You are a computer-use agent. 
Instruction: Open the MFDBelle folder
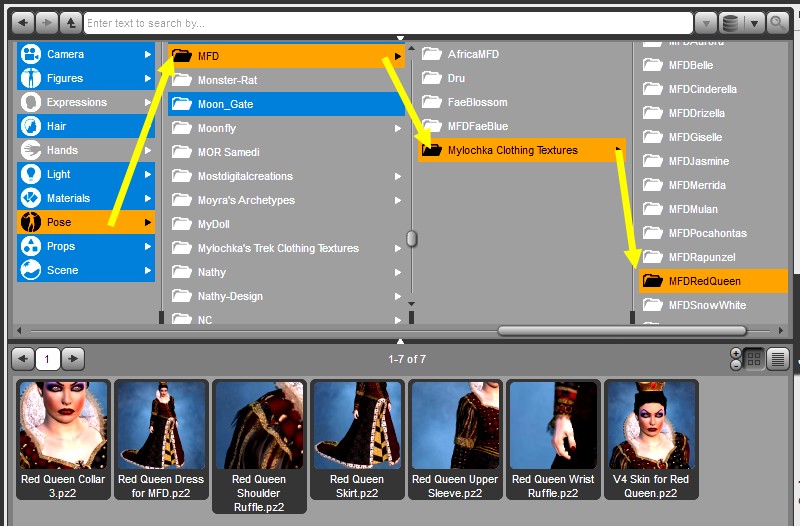(713, 65)
